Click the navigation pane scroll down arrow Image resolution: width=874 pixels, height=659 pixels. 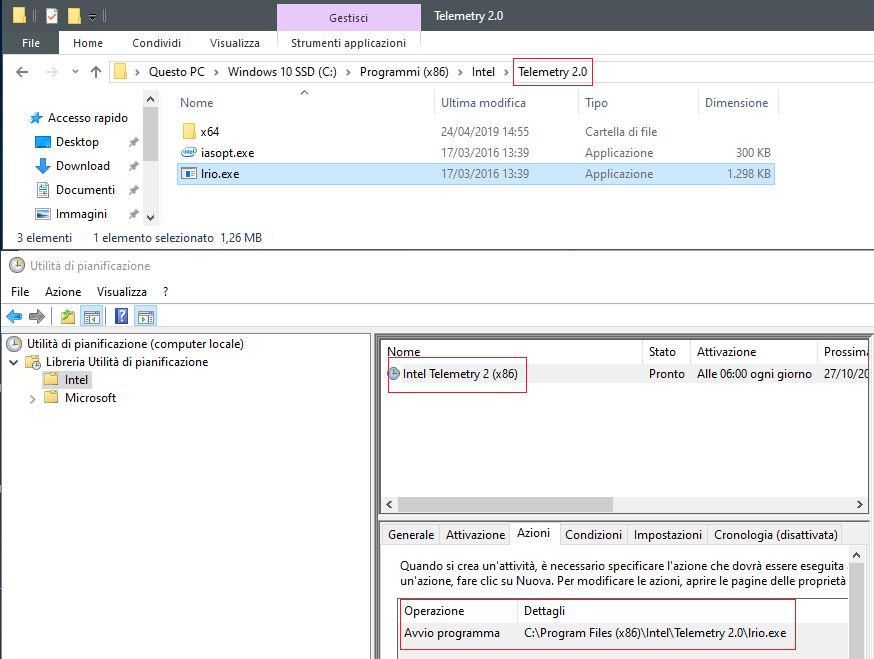coord(150,217)
